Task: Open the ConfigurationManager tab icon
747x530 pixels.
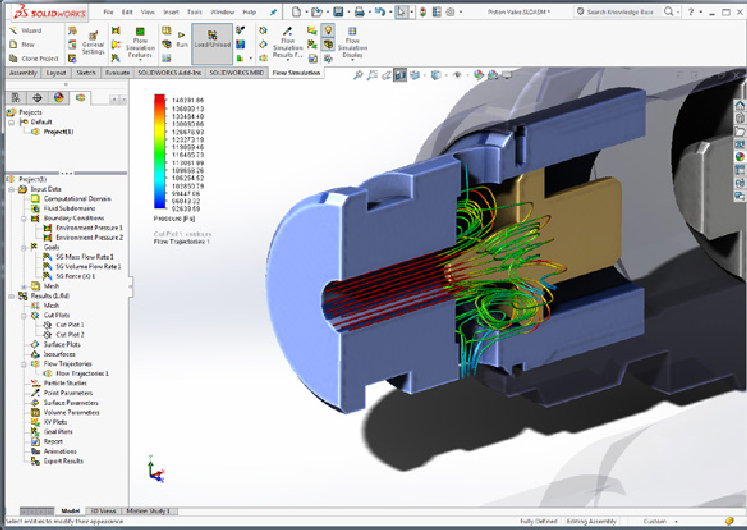Action: (x=37, y=98)
